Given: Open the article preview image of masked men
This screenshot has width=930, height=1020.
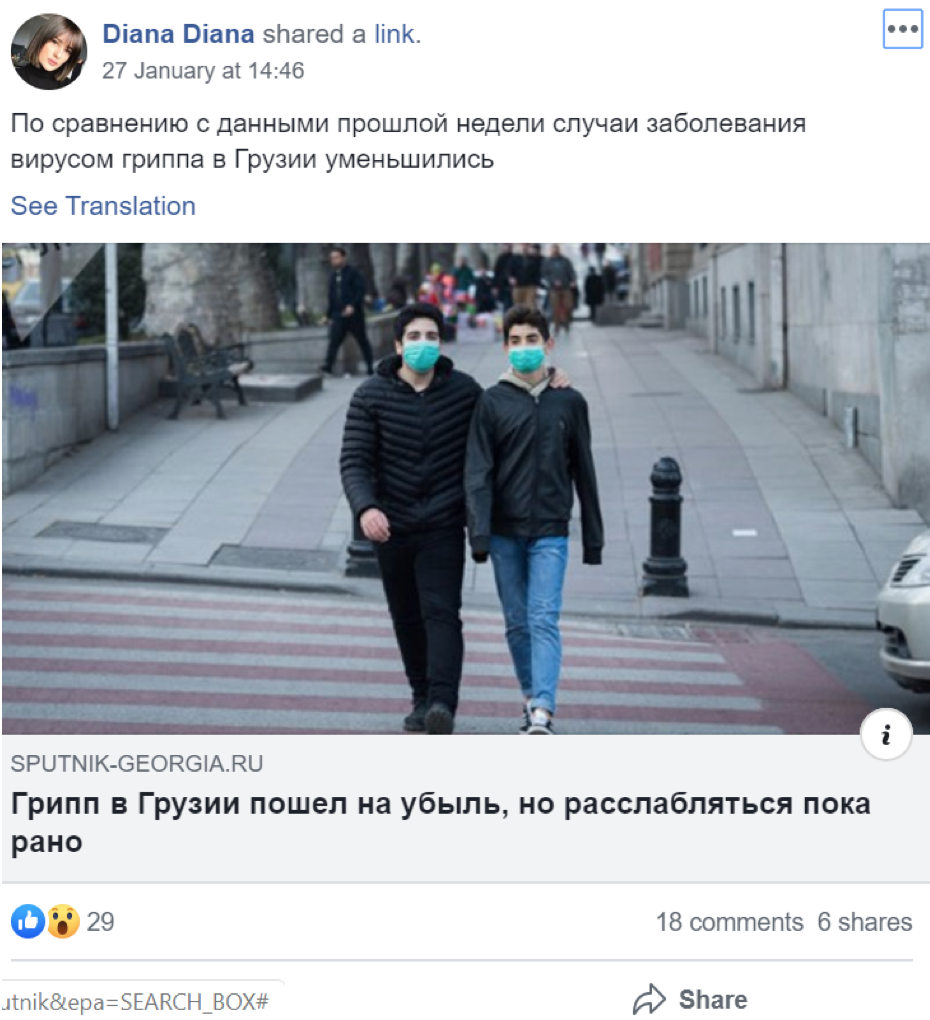Looking at the screenshot, I should coord(466,489).
